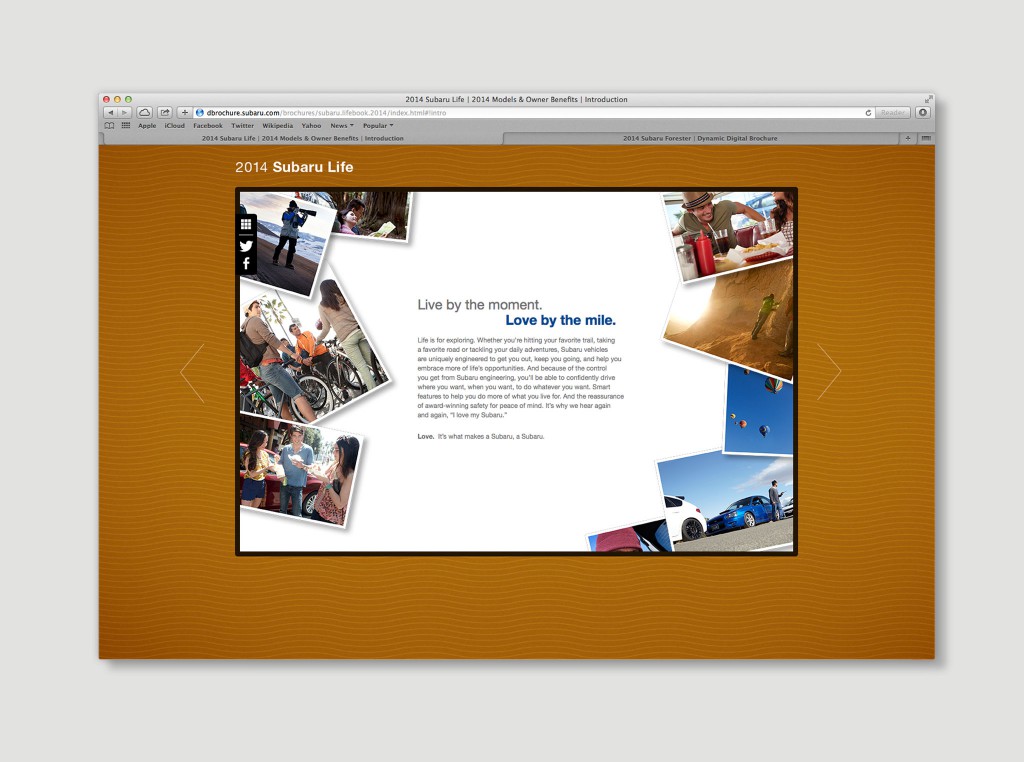This screenshot has width=1024, height=762.
Task: Open the Twitter bookmark
Action: pos(242,125)
